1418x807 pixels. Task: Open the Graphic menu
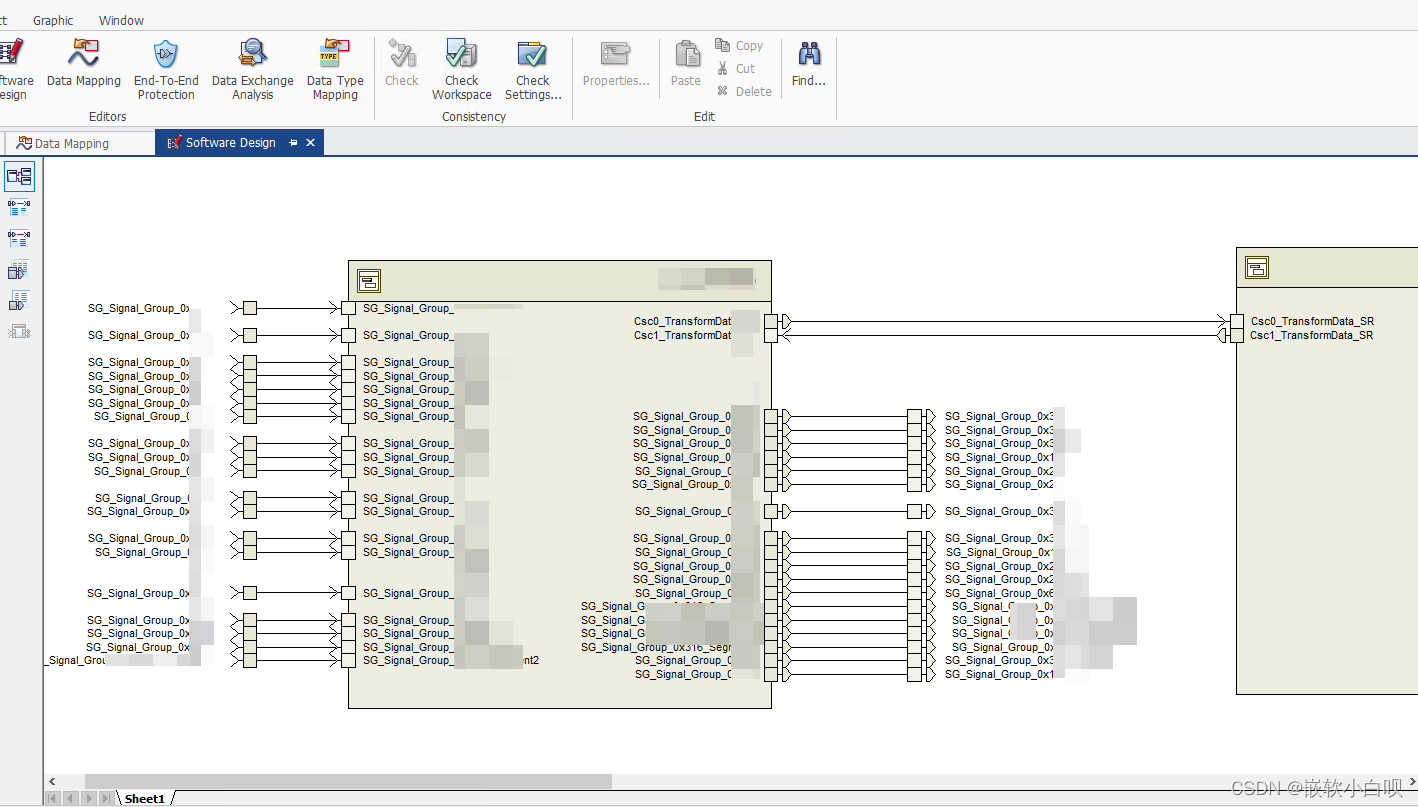click(53, 20)
